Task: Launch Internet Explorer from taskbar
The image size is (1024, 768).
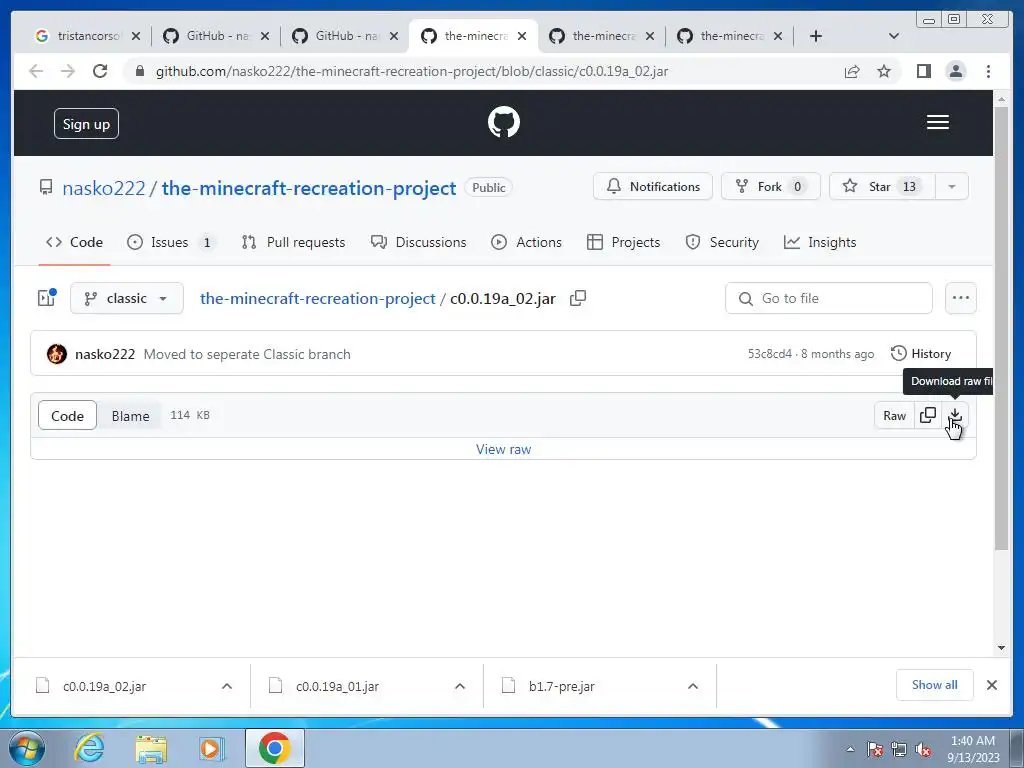Action: [x=89, y=748]
